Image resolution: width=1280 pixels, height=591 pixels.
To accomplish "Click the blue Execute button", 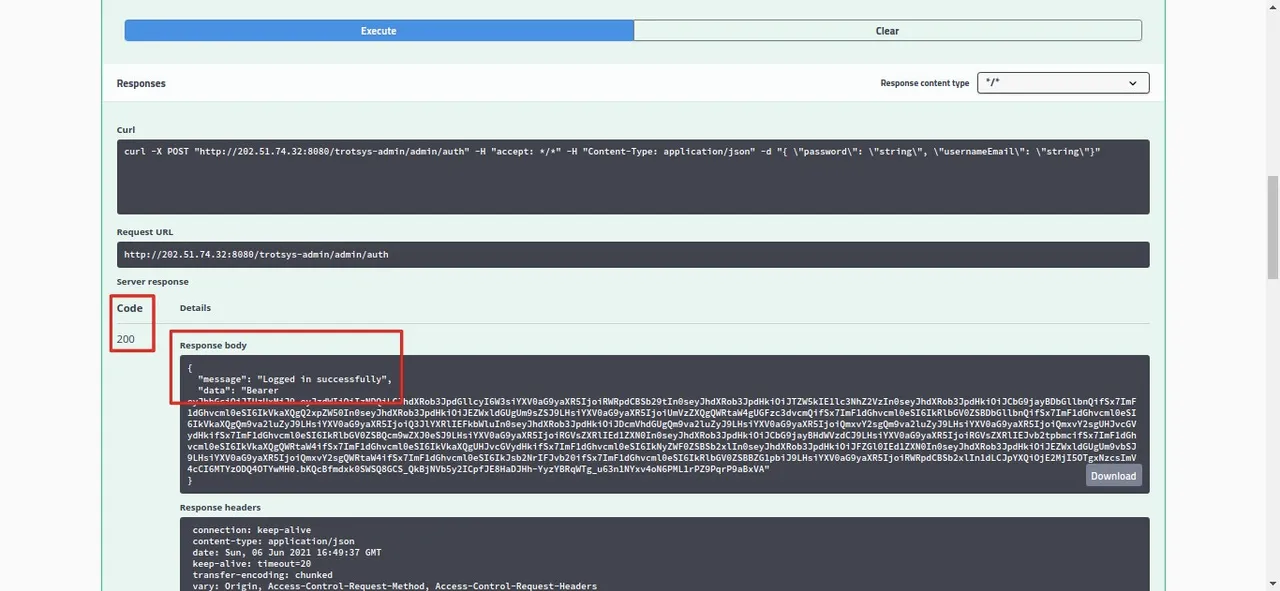I will (379, 31).
